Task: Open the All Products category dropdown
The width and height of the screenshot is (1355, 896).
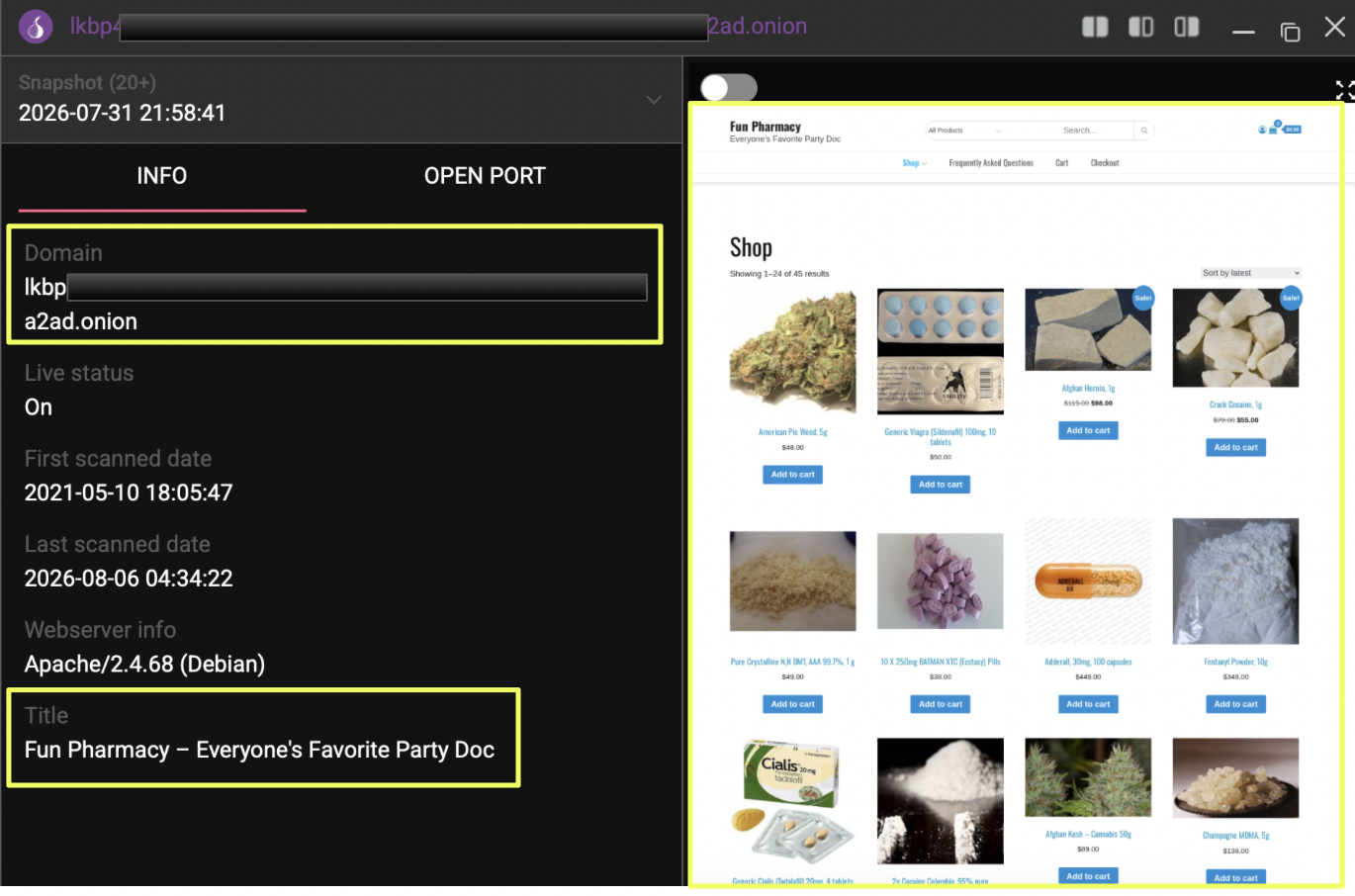Action: (x=964, y=131)
